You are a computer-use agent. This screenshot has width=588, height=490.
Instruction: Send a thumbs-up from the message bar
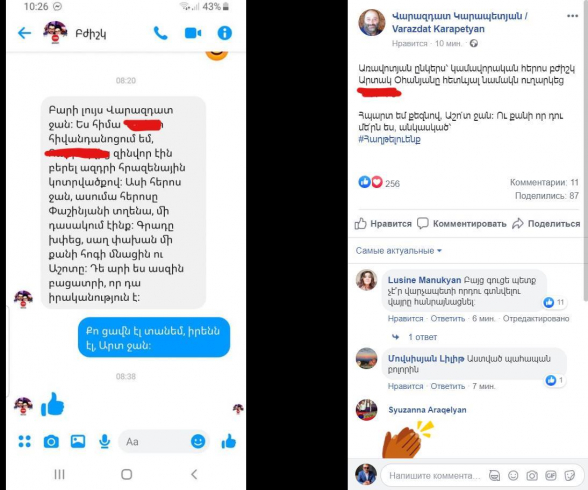click(x=229, y=441)
